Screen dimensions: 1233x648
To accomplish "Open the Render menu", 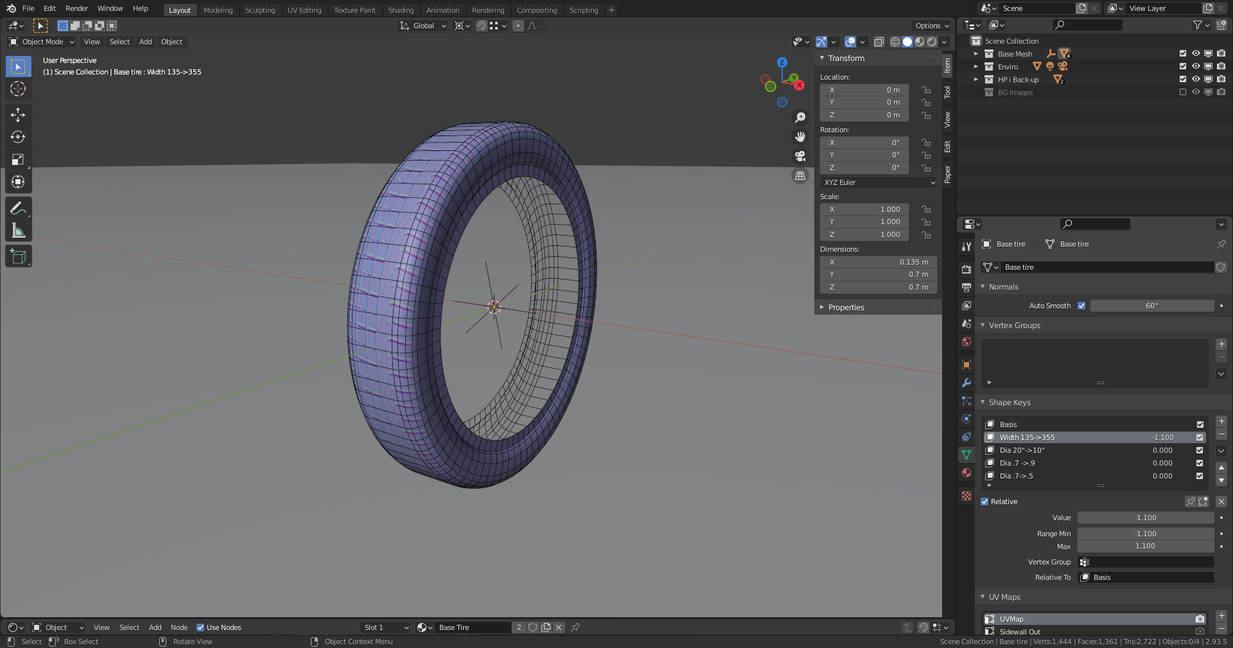I will 76,9.
